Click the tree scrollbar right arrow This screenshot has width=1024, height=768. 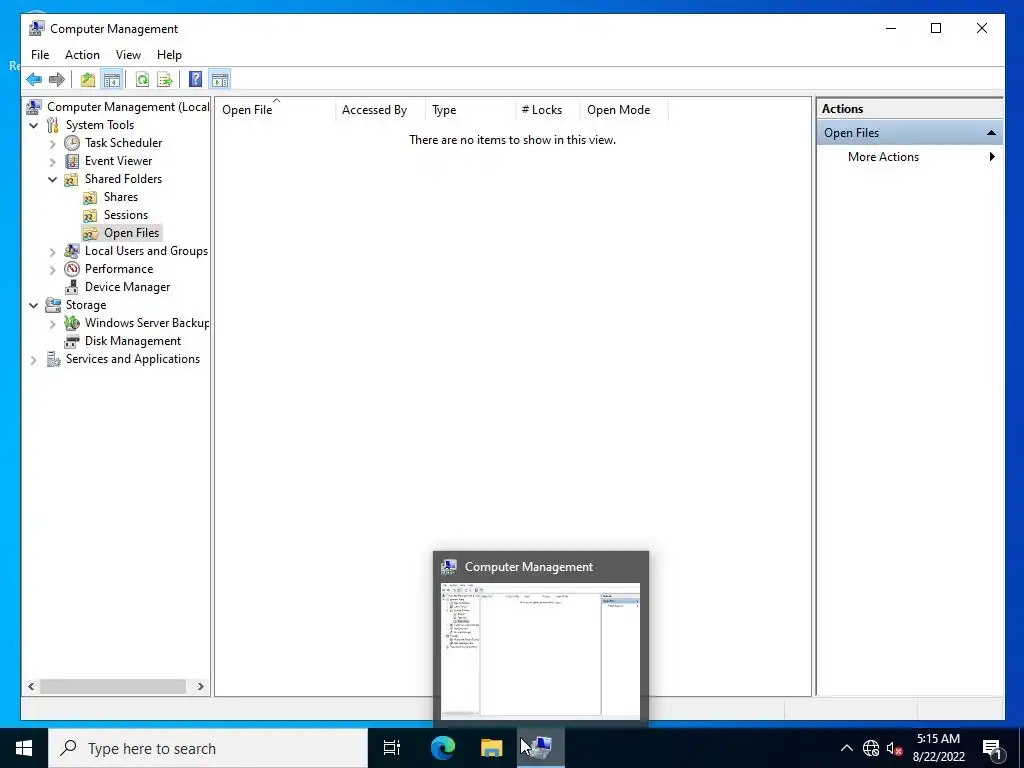200,686
